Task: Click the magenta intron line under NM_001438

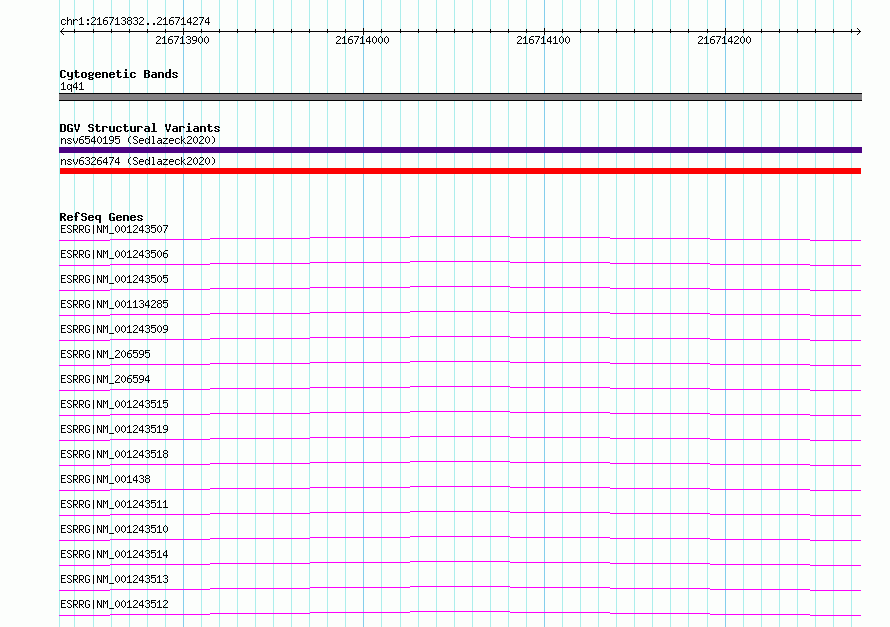Action: pos(460,487)
